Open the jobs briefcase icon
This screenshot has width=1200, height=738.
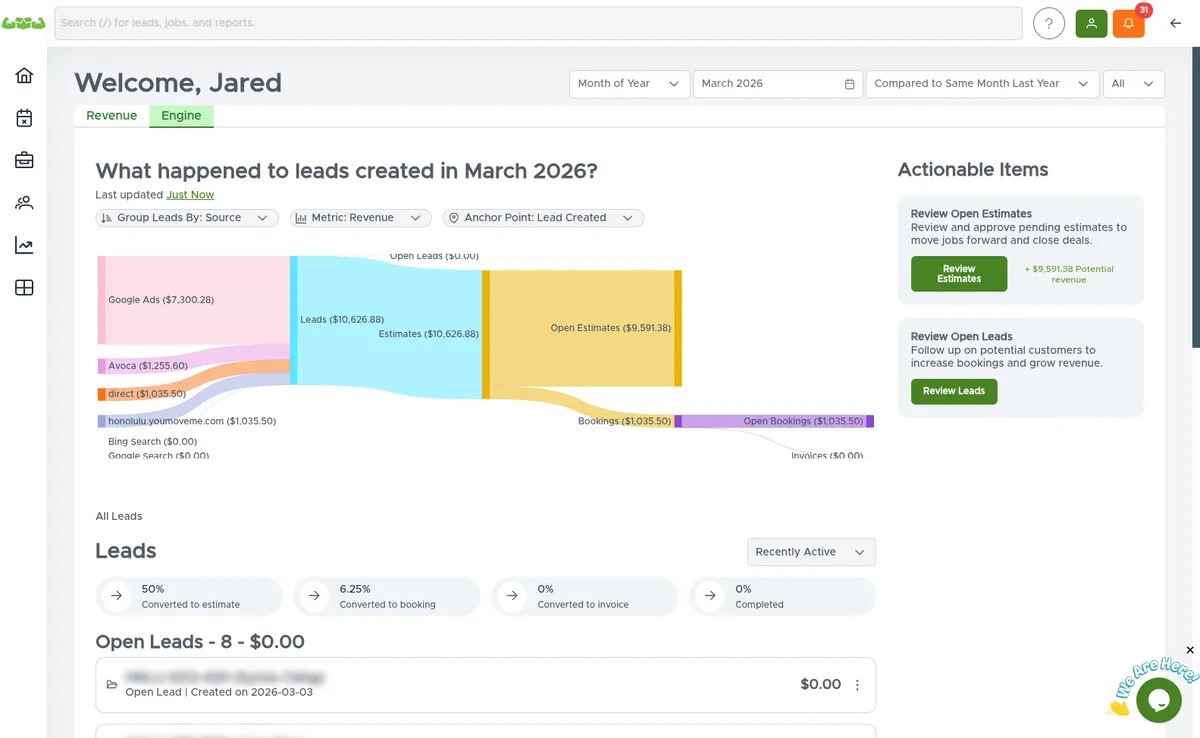(24, 160)
